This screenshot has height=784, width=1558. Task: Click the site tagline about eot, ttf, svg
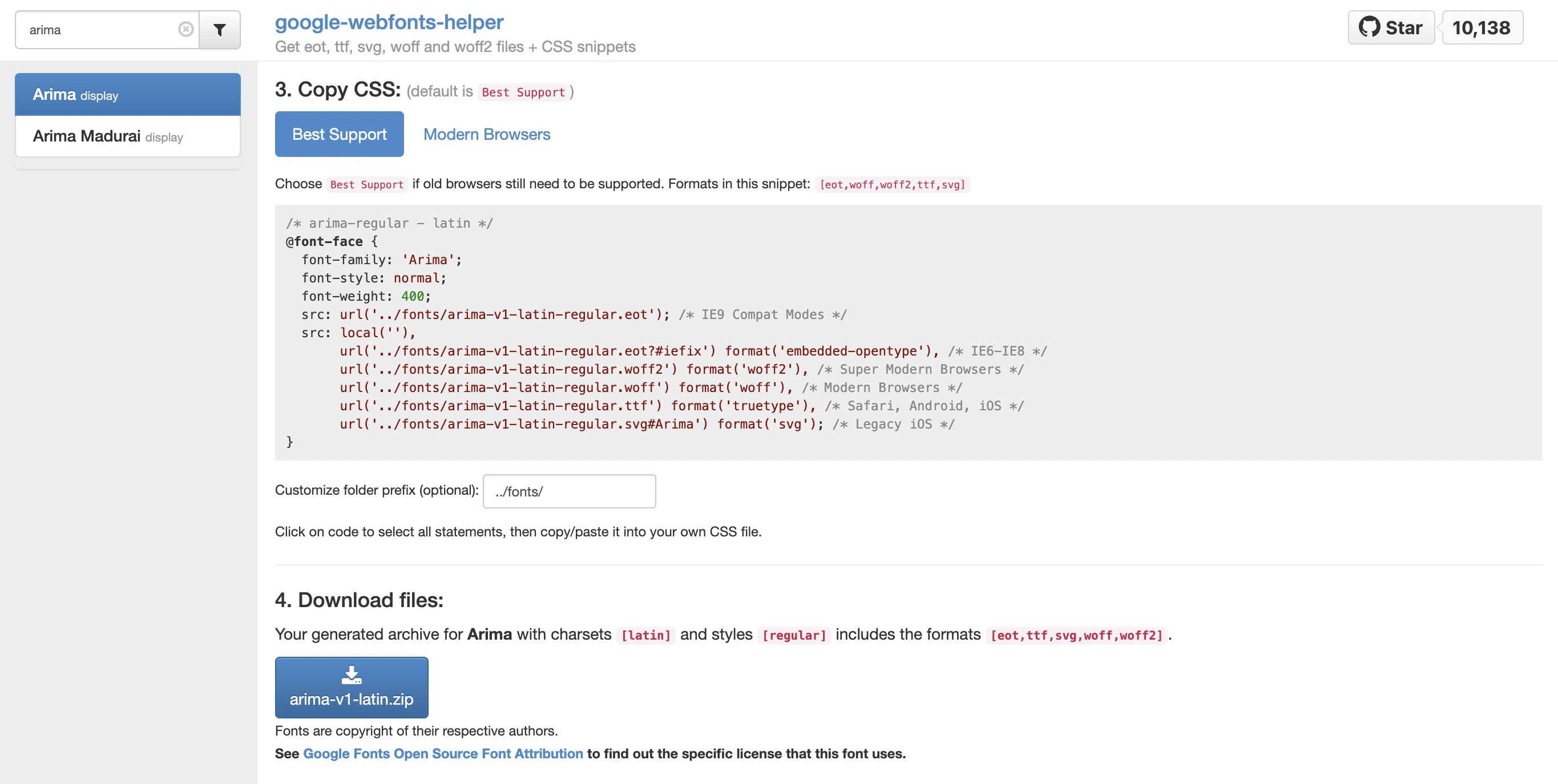click(x=455, y=47)
